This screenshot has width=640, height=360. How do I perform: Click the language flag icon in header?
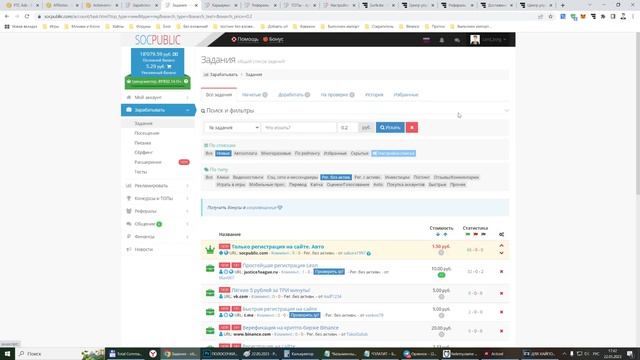click(x=426, y=40)
